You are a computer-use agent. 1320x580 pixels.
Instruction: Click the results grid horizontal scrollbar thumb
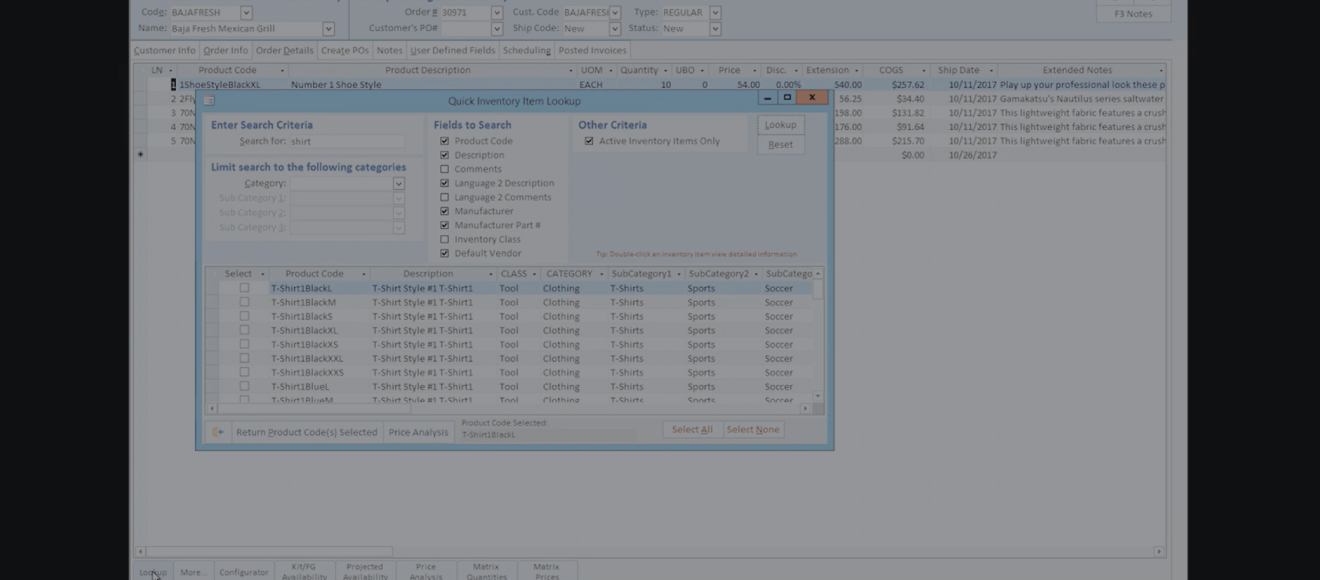click(x=314, y=408)
